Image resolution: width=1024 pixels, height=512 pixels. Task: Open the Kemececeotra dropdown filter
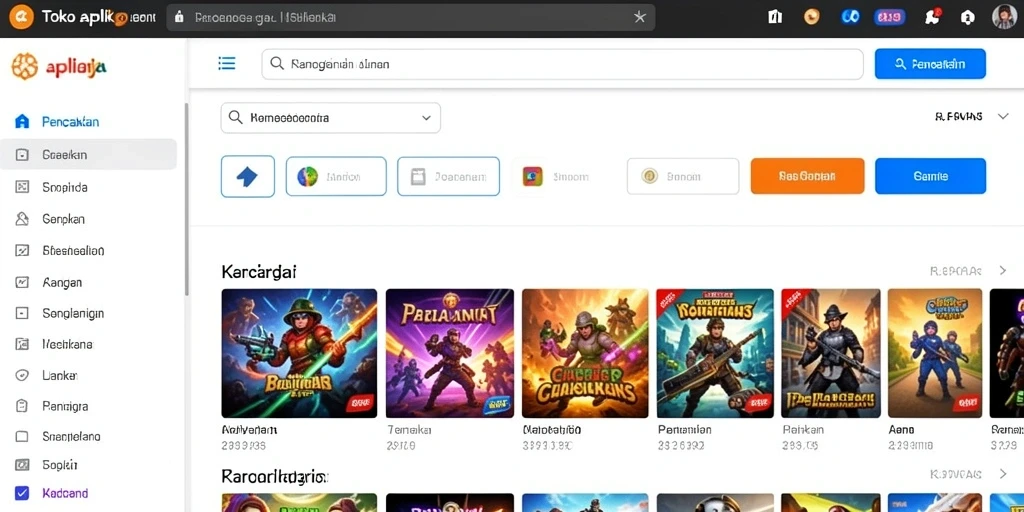330,118
